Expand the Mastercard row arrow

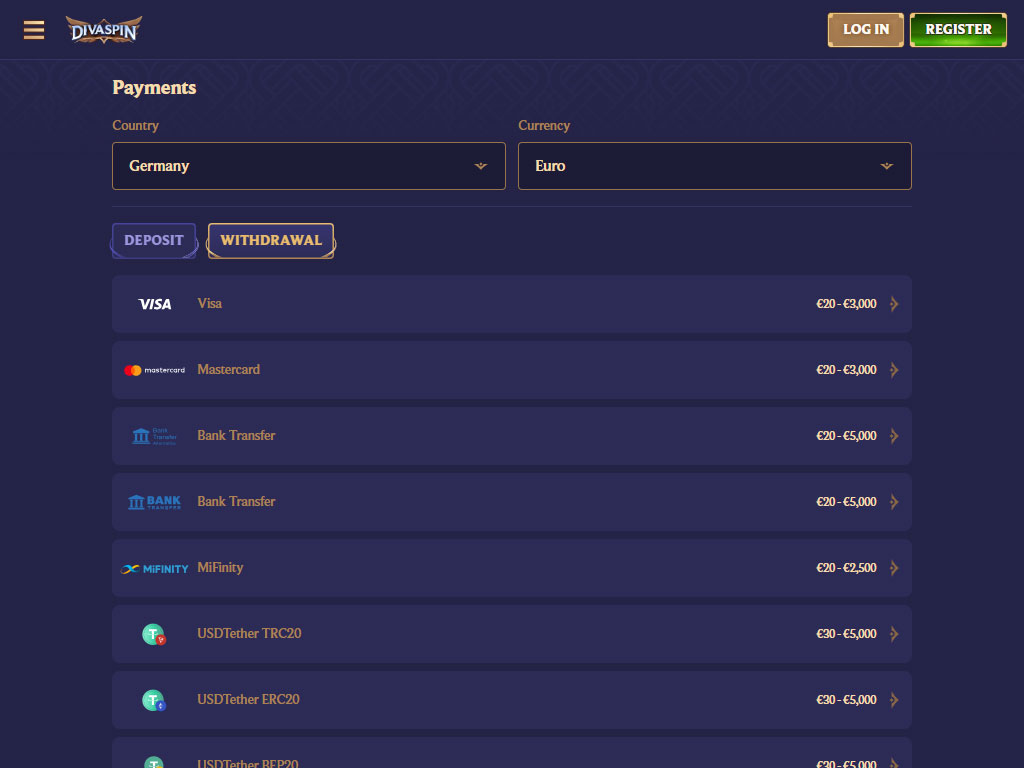click(x=894, y=370)
